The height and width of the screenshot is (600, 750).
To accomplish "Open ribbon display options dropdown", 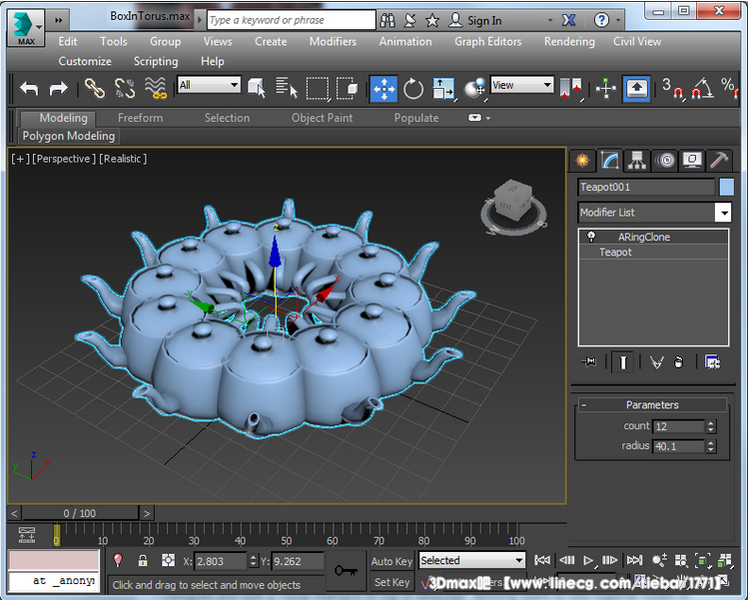I will [479, 118].
